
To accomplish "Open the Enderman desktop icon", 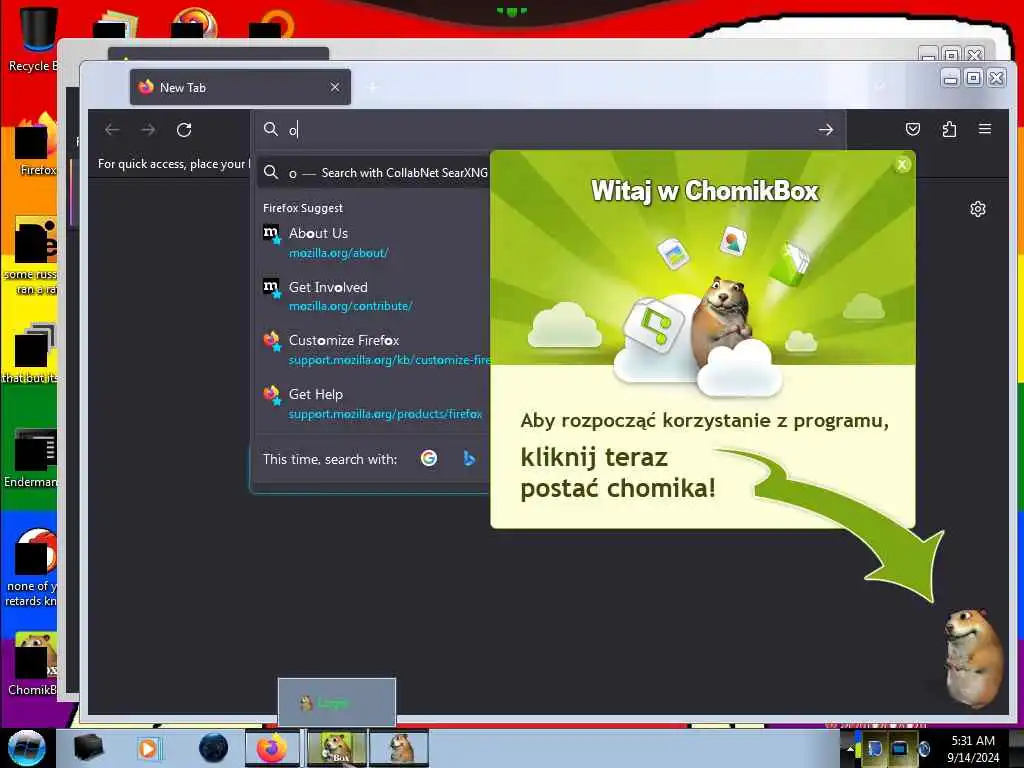I will click(x=31, y=458).
